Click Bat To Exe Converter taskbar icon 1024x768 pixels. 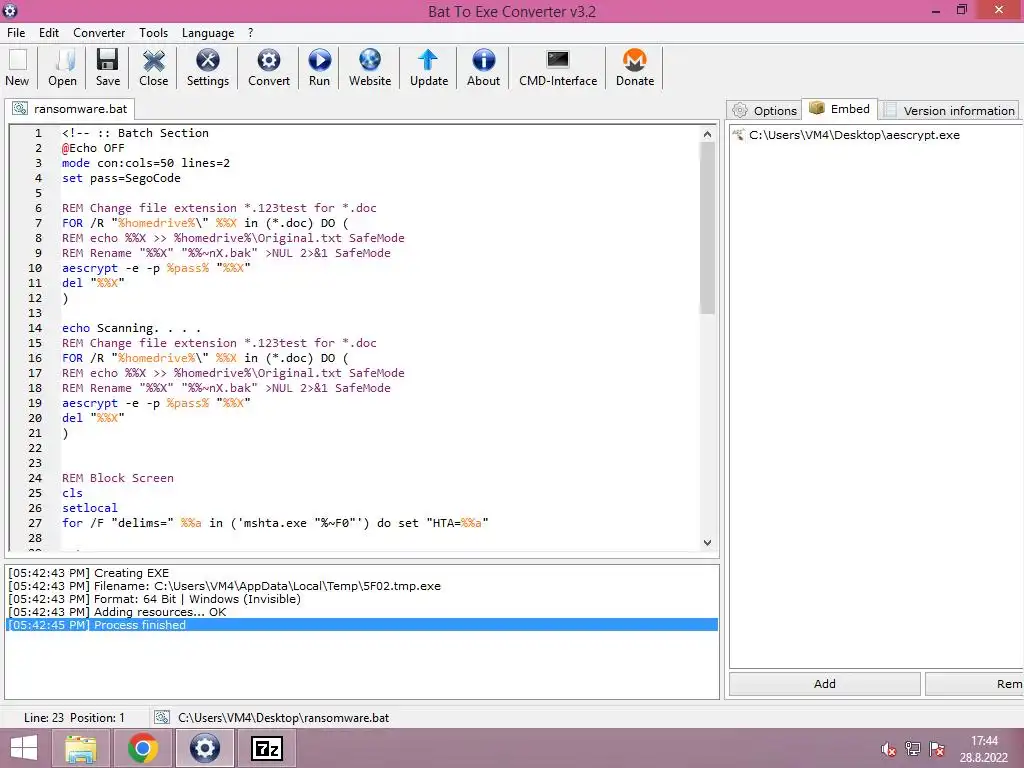[204, 748]
